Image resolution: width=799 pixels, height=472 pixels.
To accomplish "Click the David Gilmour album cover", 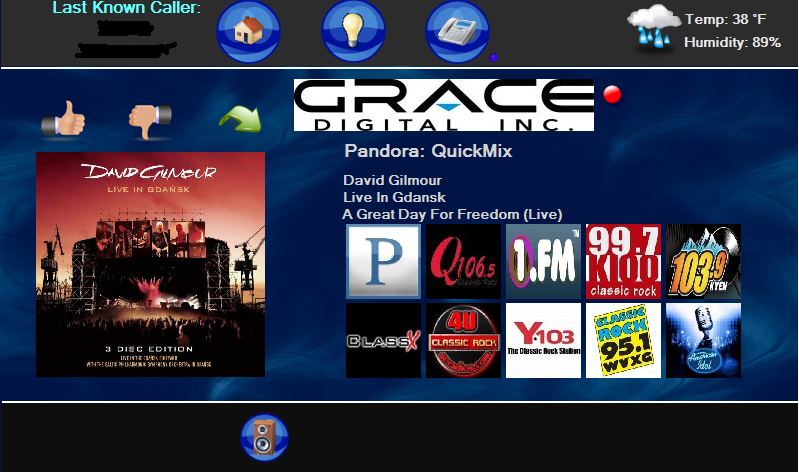I will tap(150, 265).
